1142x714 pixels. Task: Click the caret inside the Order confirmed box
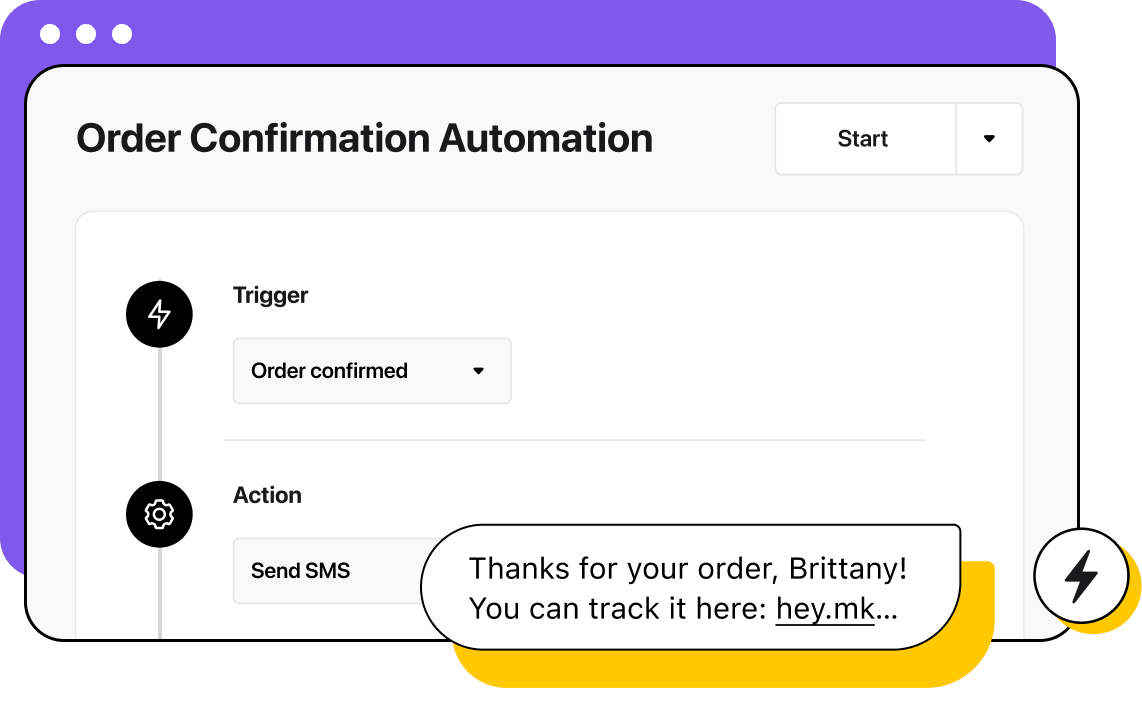coord(478,371)
